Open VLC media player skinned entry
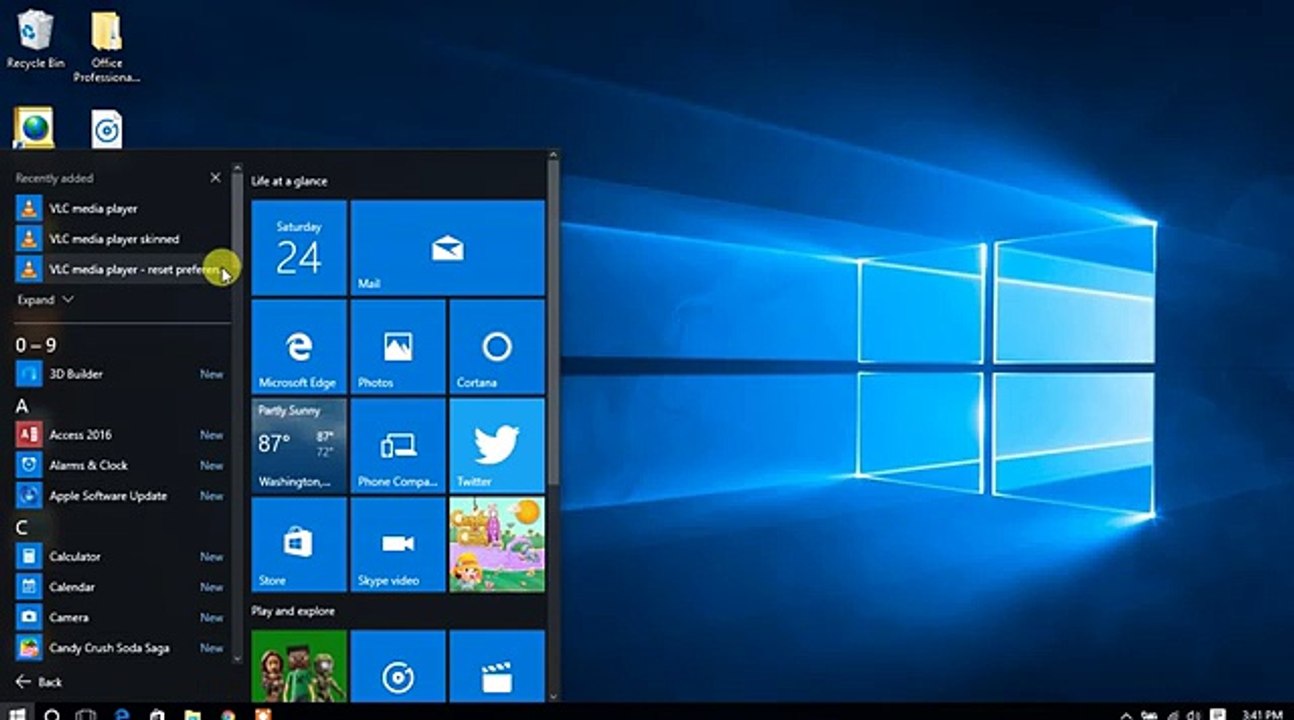This screenshot has width=1294, height=720. point(120,239)
